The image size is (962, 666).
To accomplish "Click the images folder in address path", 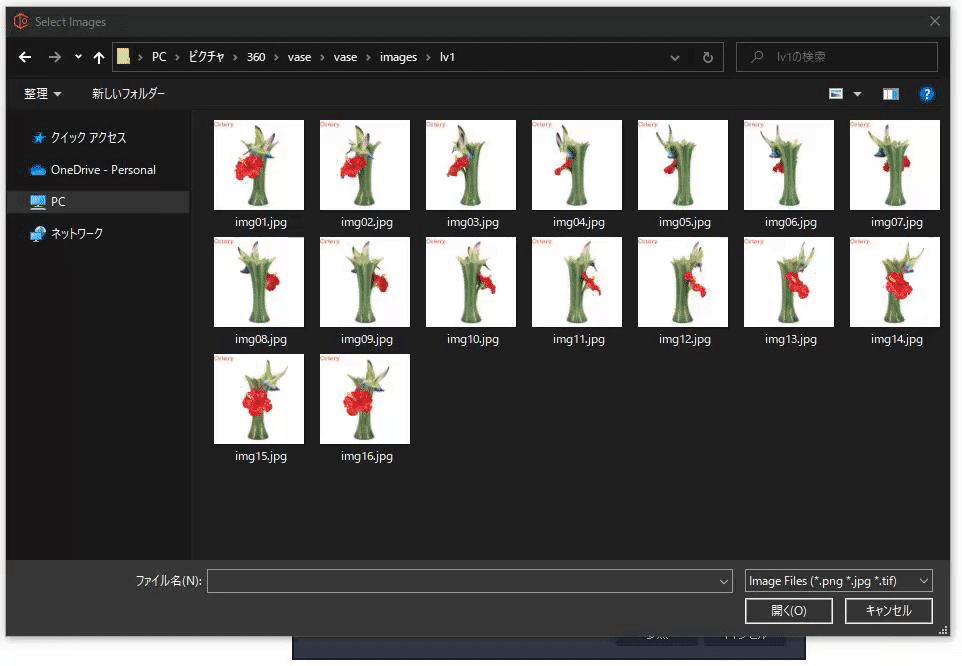I will click(398, 58).
